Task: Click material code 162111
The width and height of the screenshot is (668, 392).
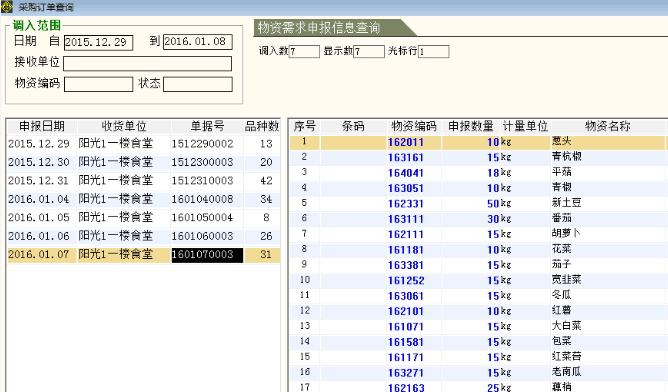Action: (406, 234)
